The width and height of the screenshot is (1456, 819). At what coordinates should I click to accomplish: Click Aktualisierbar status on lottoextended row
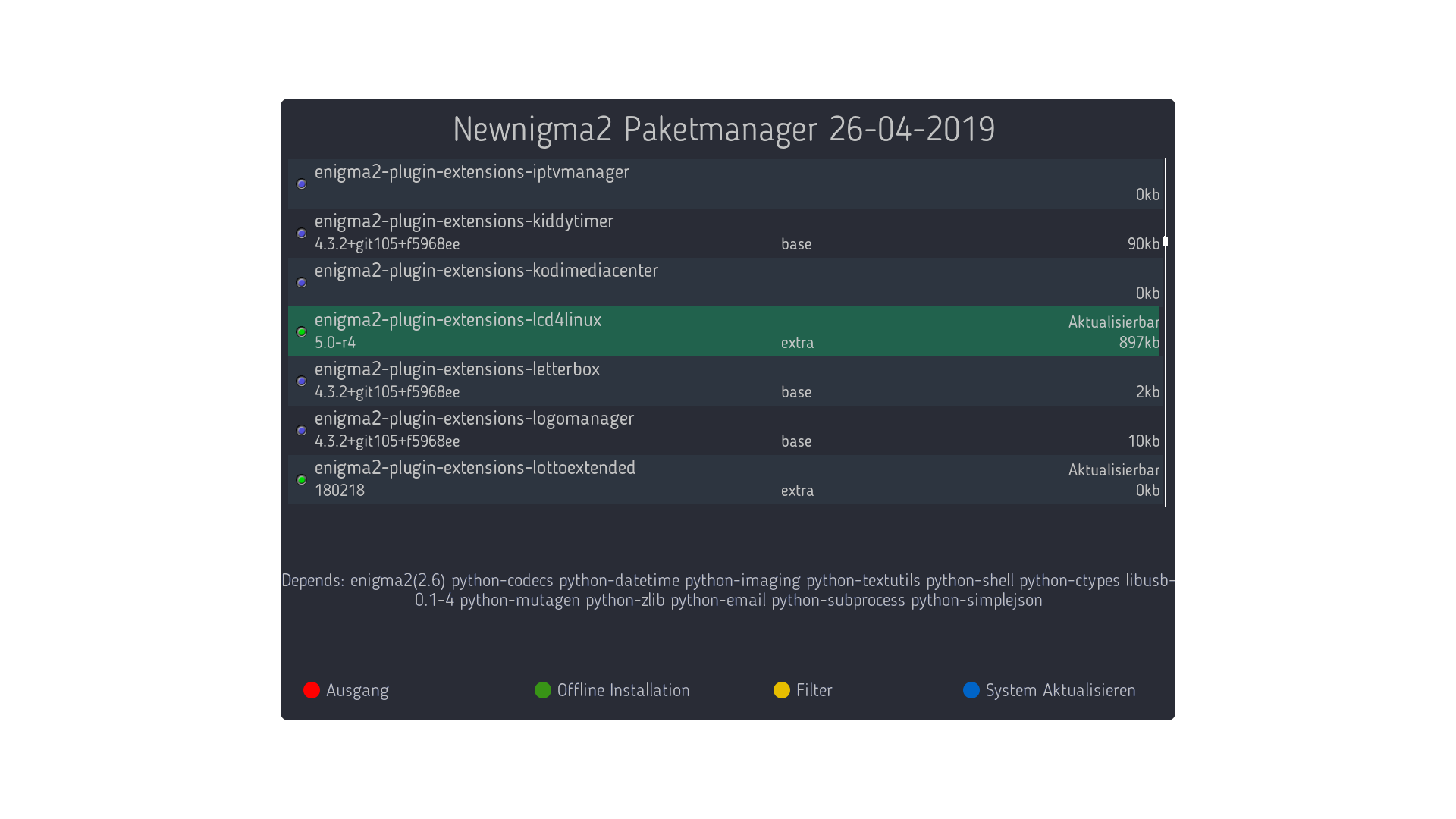coord(1113,469)
